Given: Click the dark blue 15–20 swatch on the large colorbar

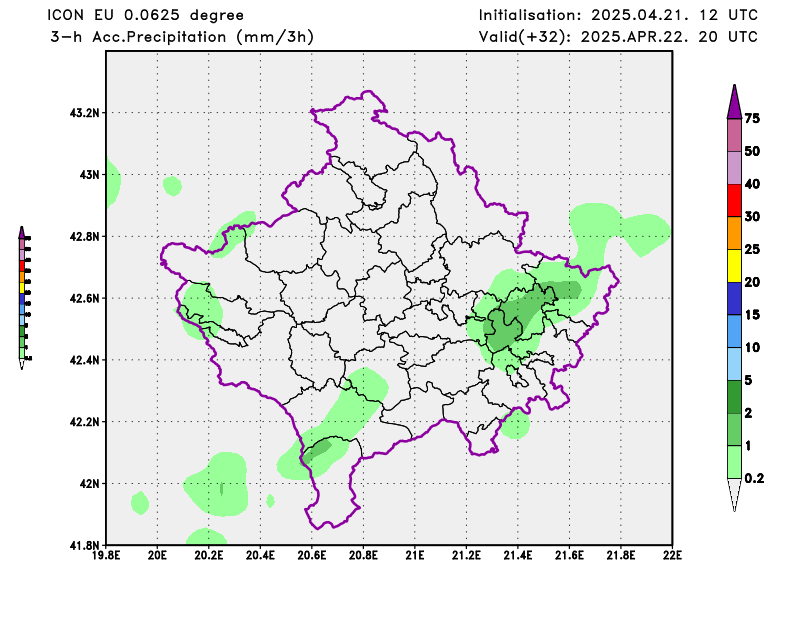Looking at the screenshot, I should tap(734, 299).
